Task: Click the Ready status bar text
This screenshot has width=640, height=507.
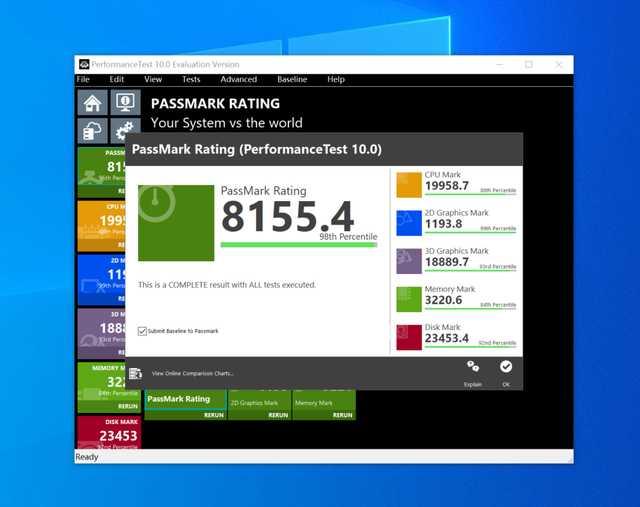Action: pos(87,457)
